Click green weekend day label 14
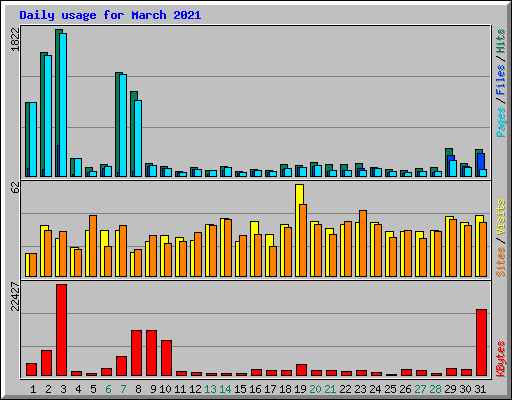Screen dimensions: 512x400 [225, 389]
